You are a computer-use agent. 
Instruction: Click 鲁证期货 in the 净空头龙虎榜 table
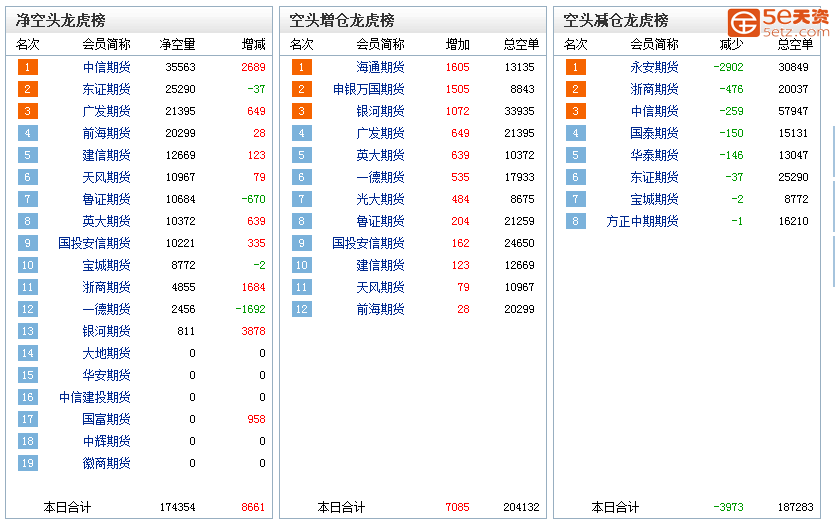point(107,199)
